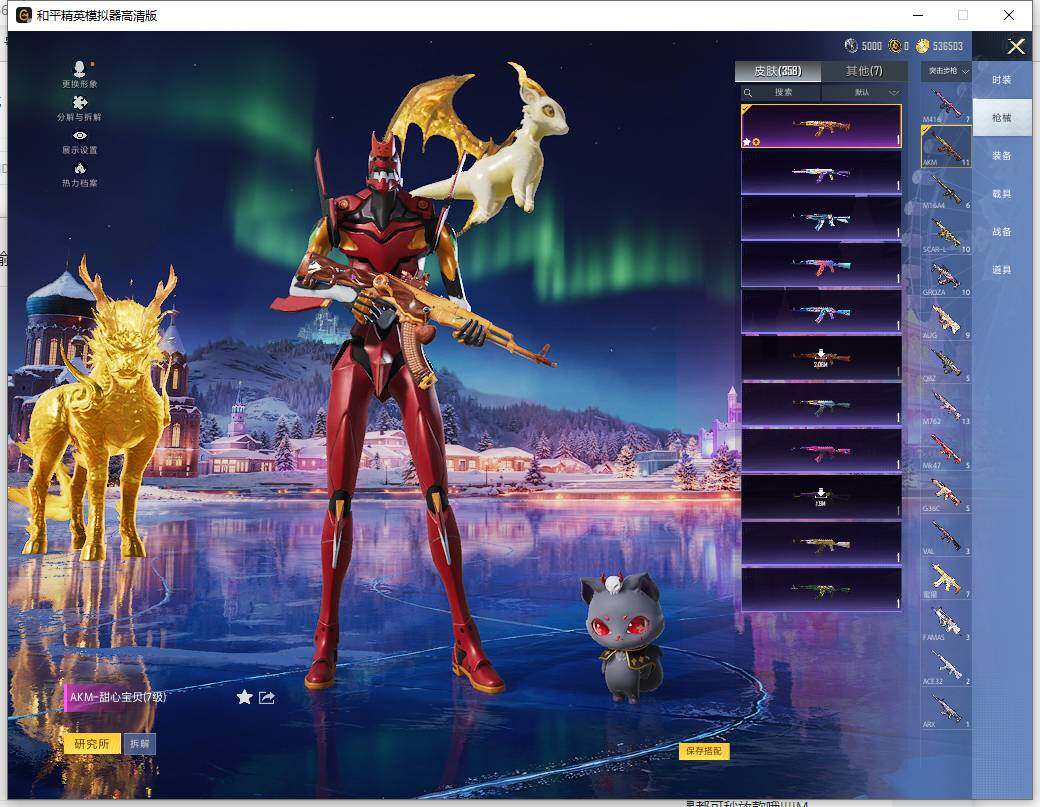The width and height of the screenshot is (1040, 807).
Task: Select the 蜜獾 yellow rifle icon
Action: pyautogui.click(x=946, y=579)
